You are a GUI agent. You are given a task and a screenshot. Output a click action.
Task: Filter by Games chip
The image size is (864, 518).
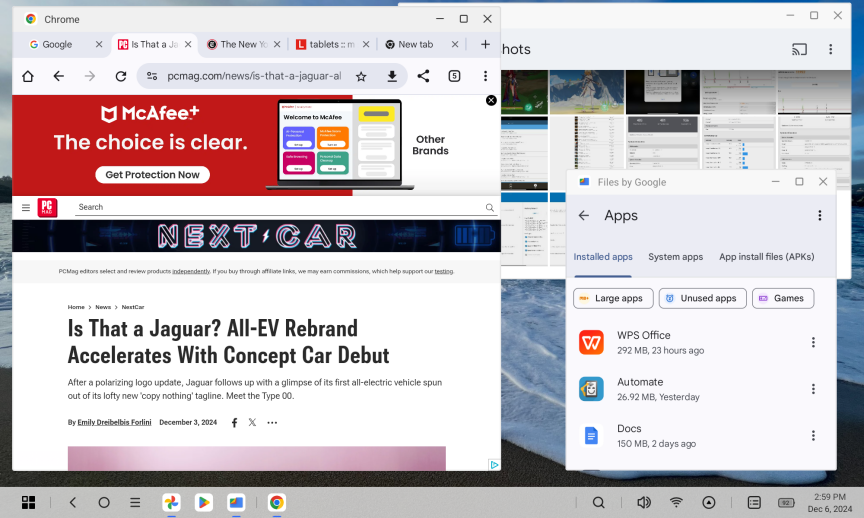click(x=783, y=298)
